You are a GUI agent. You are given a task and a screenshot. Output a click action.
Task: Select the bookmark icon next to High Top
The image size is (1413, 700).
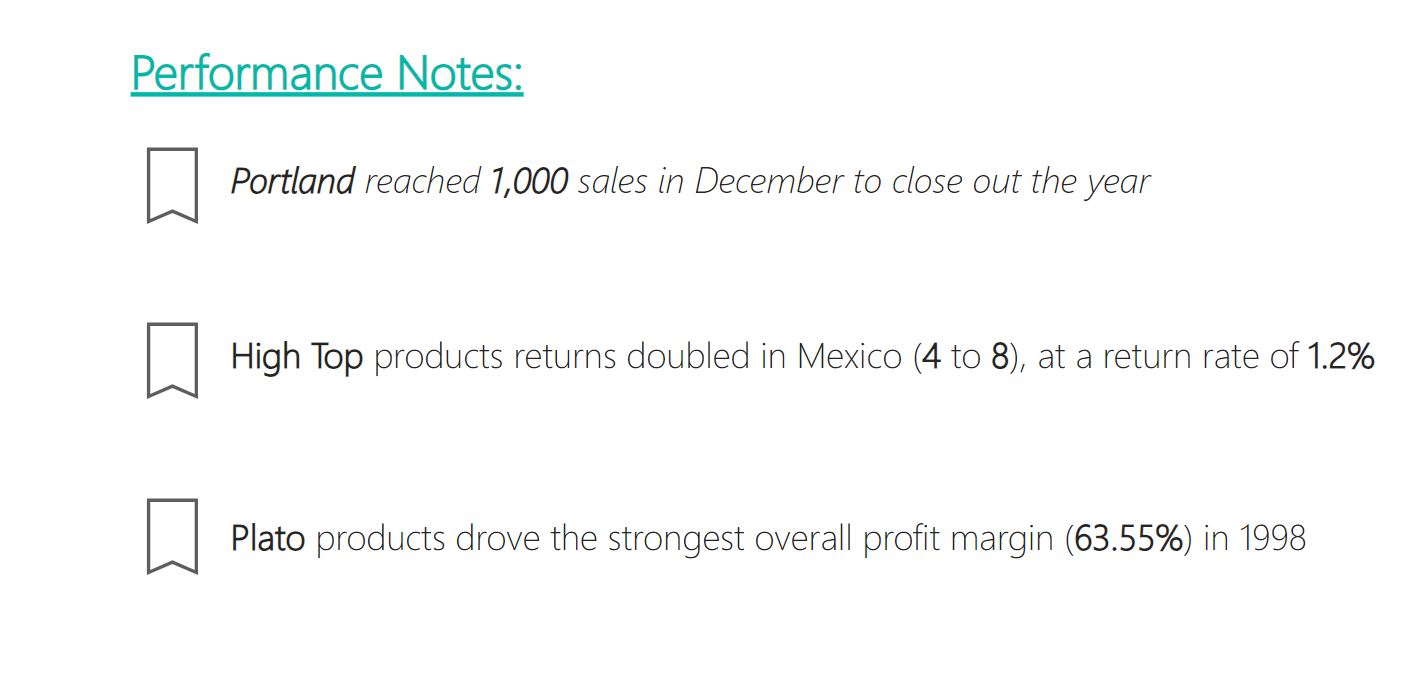pos(172,360)
